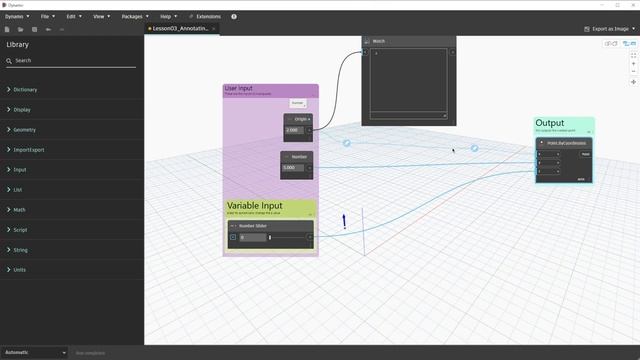
Task: Click the Origin x node value 2.000
Action: coord(295,130)
